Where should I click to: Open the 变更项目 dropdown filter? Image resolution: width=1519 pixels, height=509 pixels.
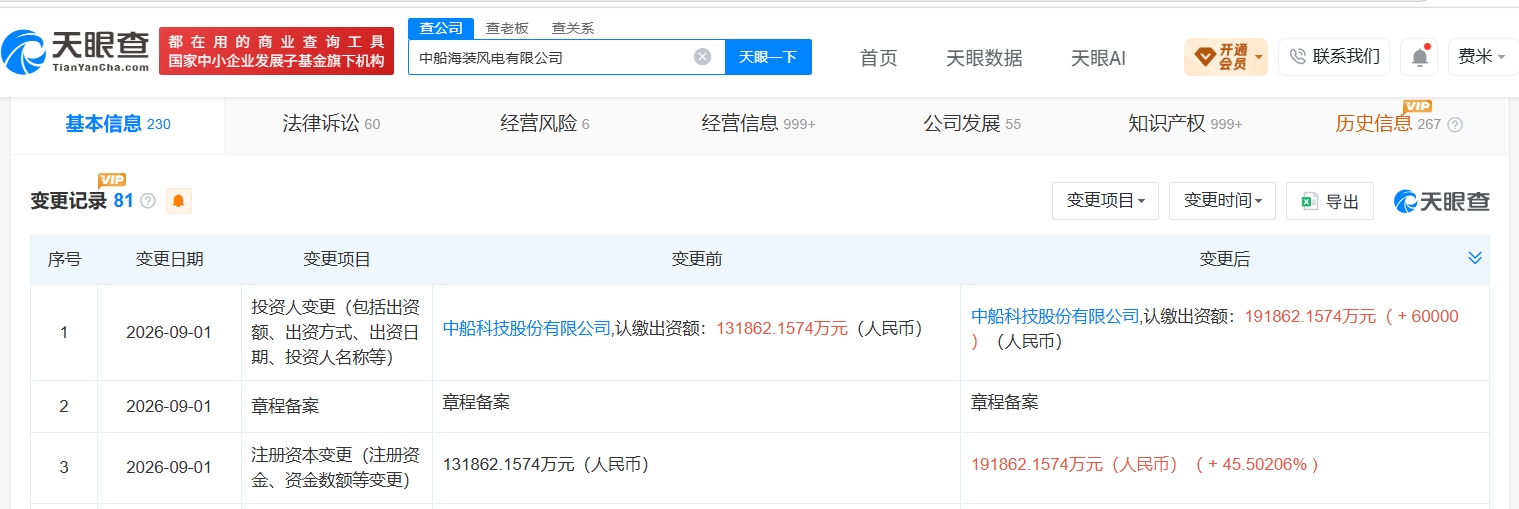[x=1105, y=201]
